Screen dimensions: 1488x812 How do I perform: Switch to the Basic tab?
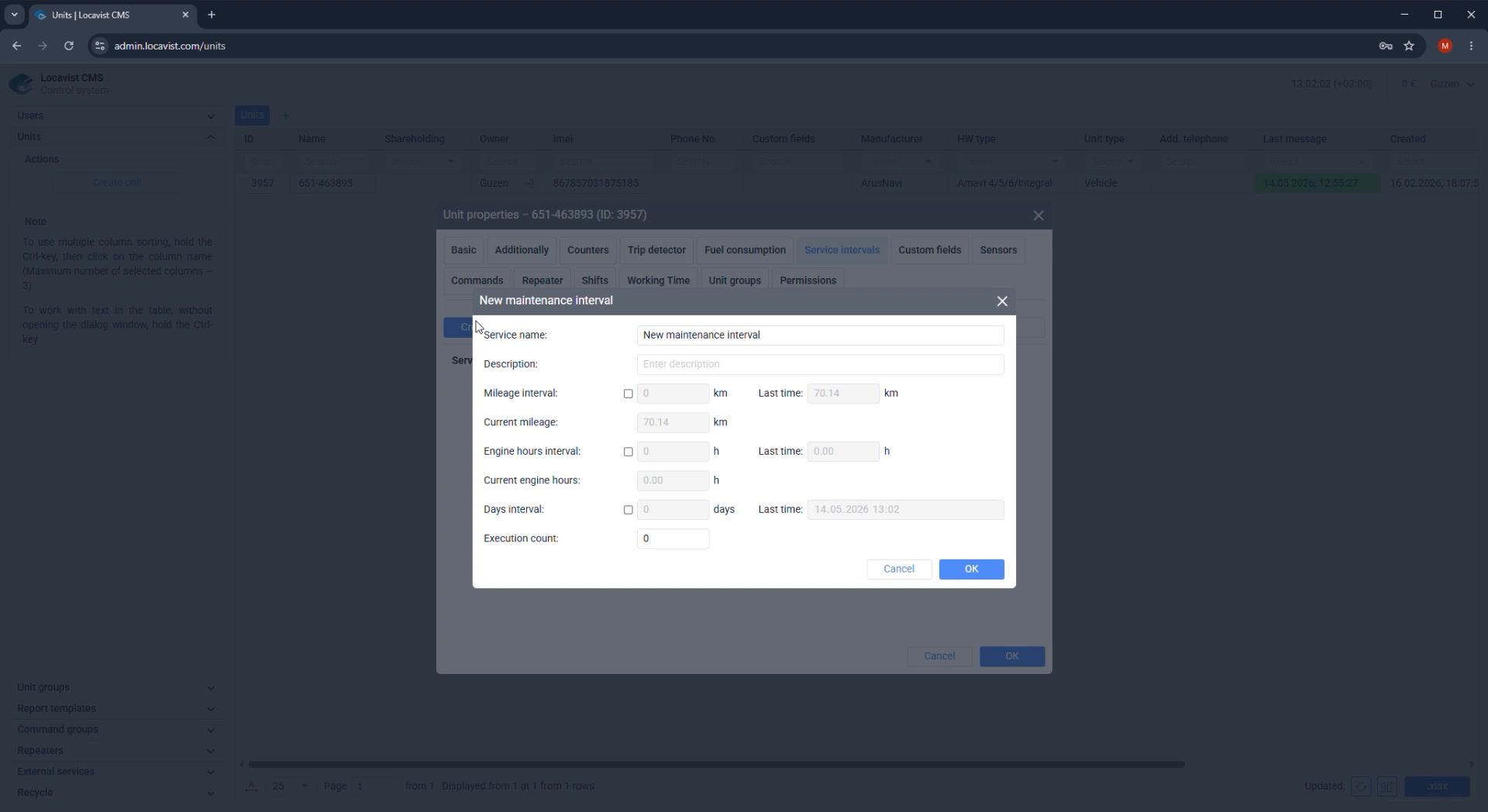tap(463, 250)
